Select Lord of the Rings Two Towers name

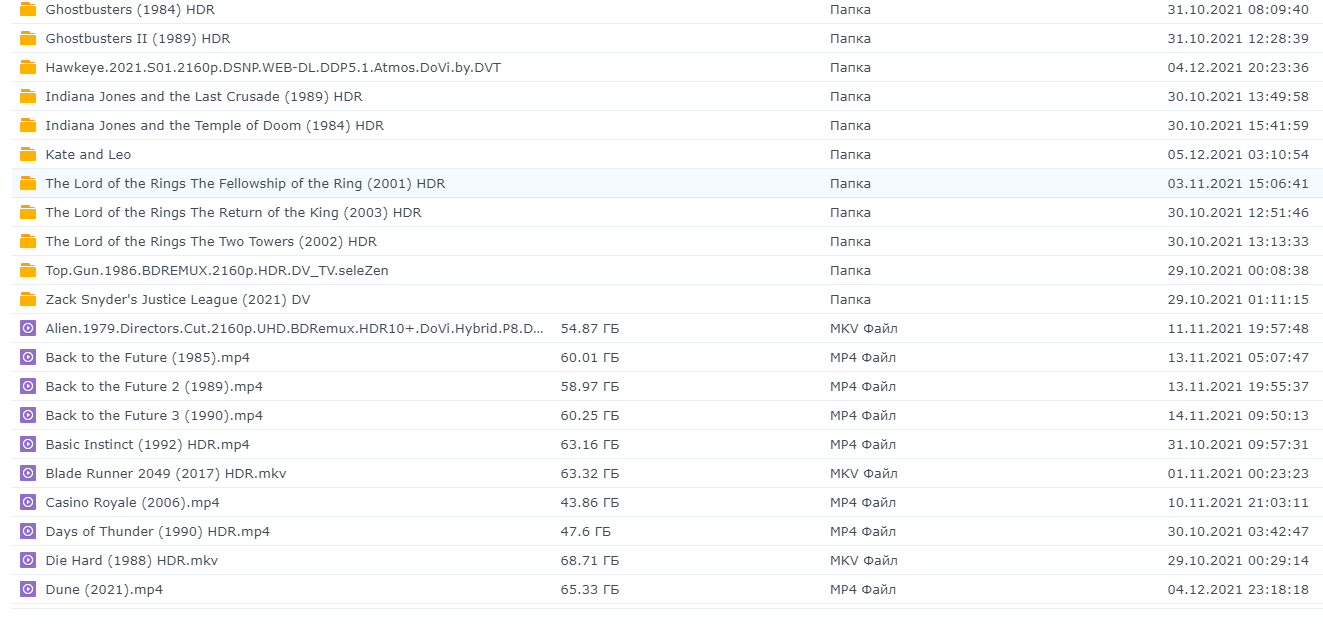[x=211, y=242]
